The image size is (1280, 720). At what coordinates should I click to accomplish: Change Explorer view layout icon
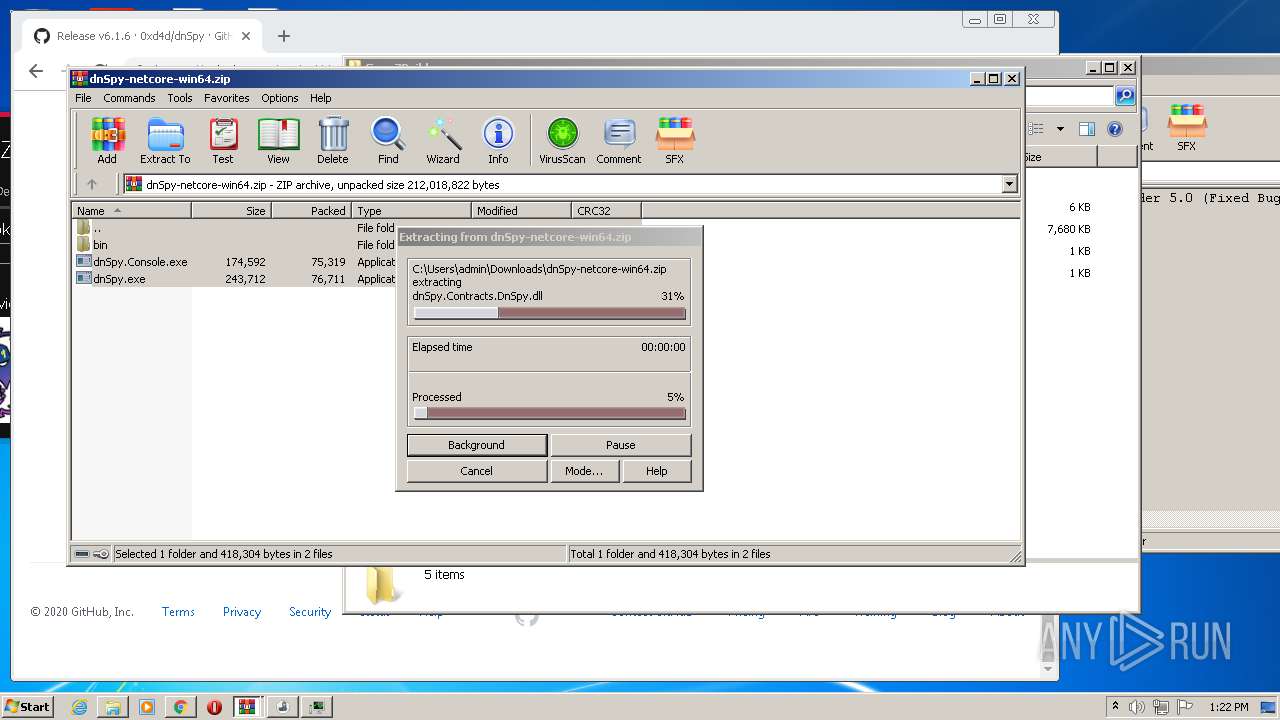pos(1036,129)
